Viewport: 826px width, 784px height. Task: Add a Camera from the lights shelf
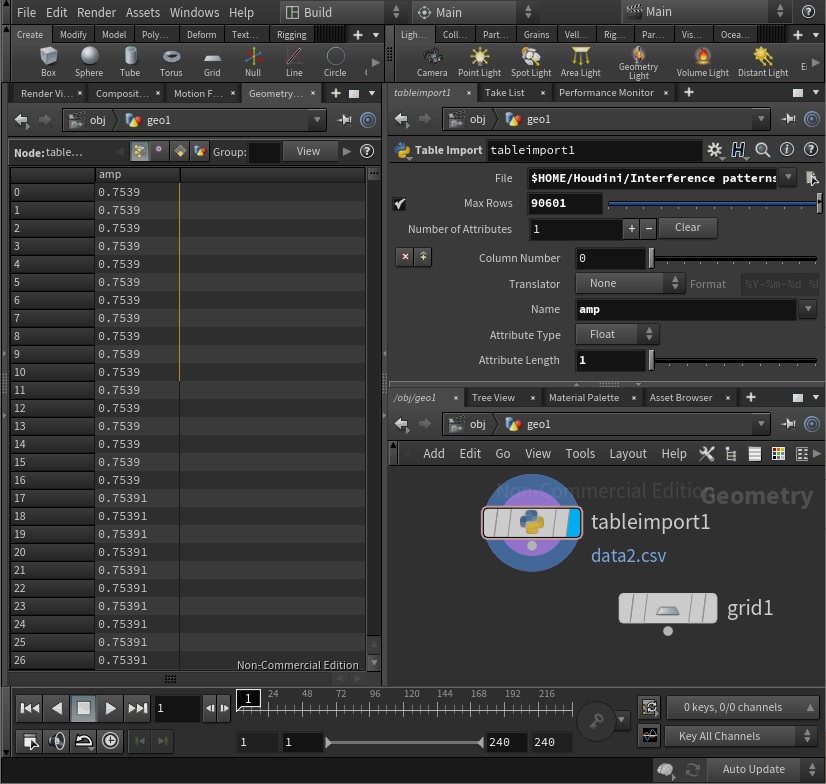[x=432, y=62]
